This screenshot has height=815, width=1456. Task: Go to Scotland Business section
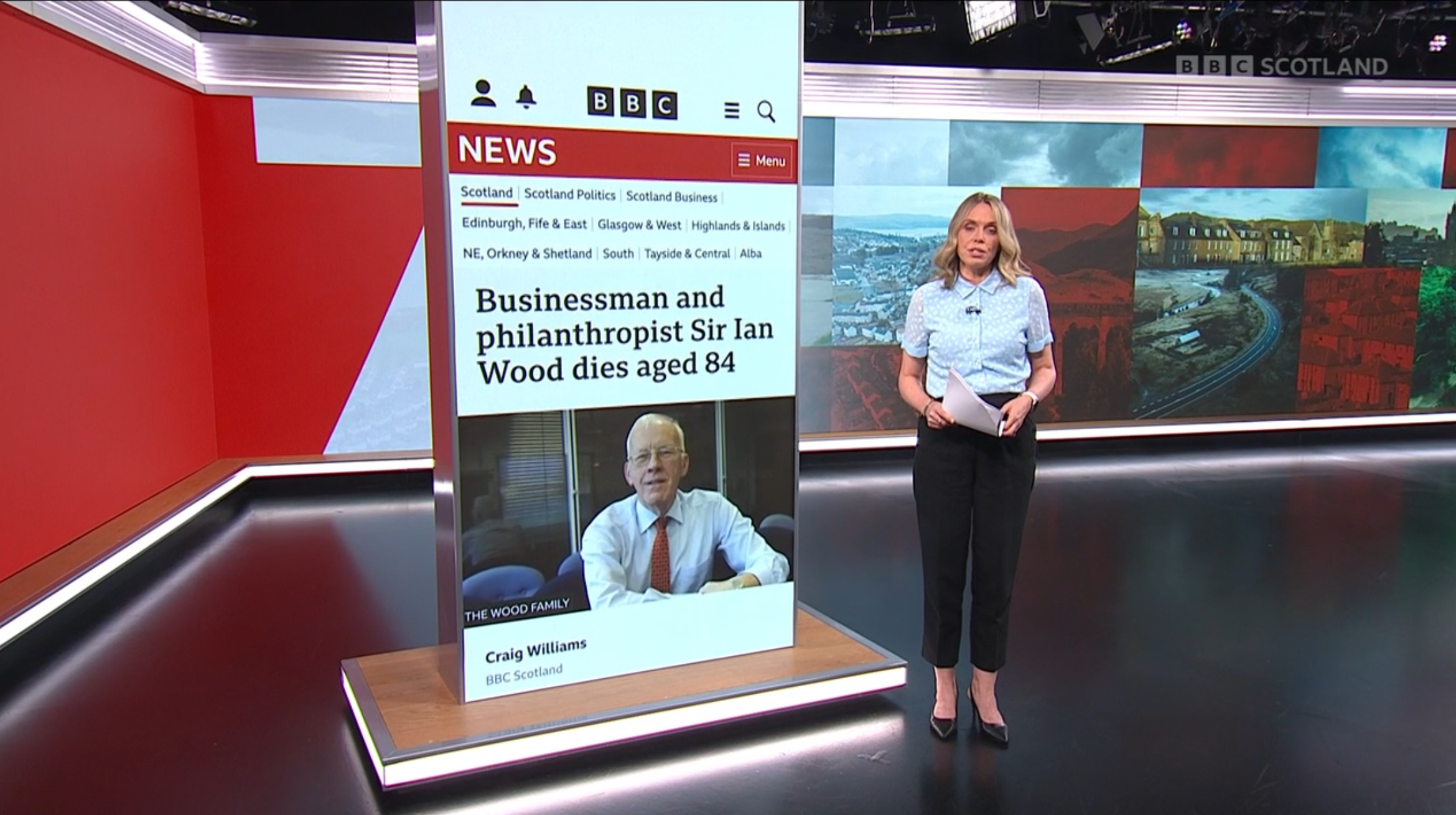[x=671, y=197]
